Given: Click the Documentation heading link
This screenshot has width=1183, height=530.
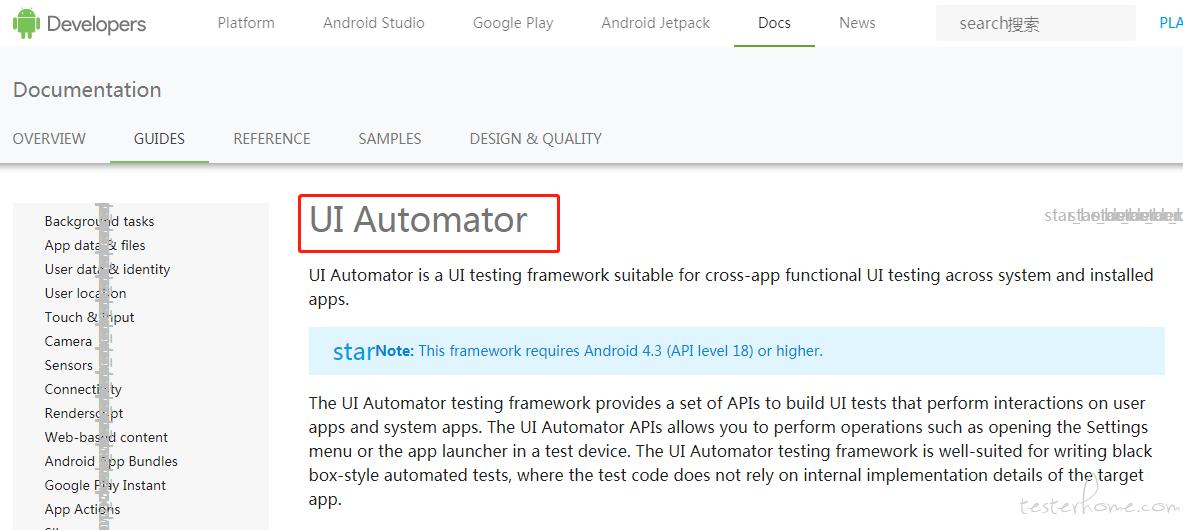Looking at the screenshot, I should tap(87, 90).
